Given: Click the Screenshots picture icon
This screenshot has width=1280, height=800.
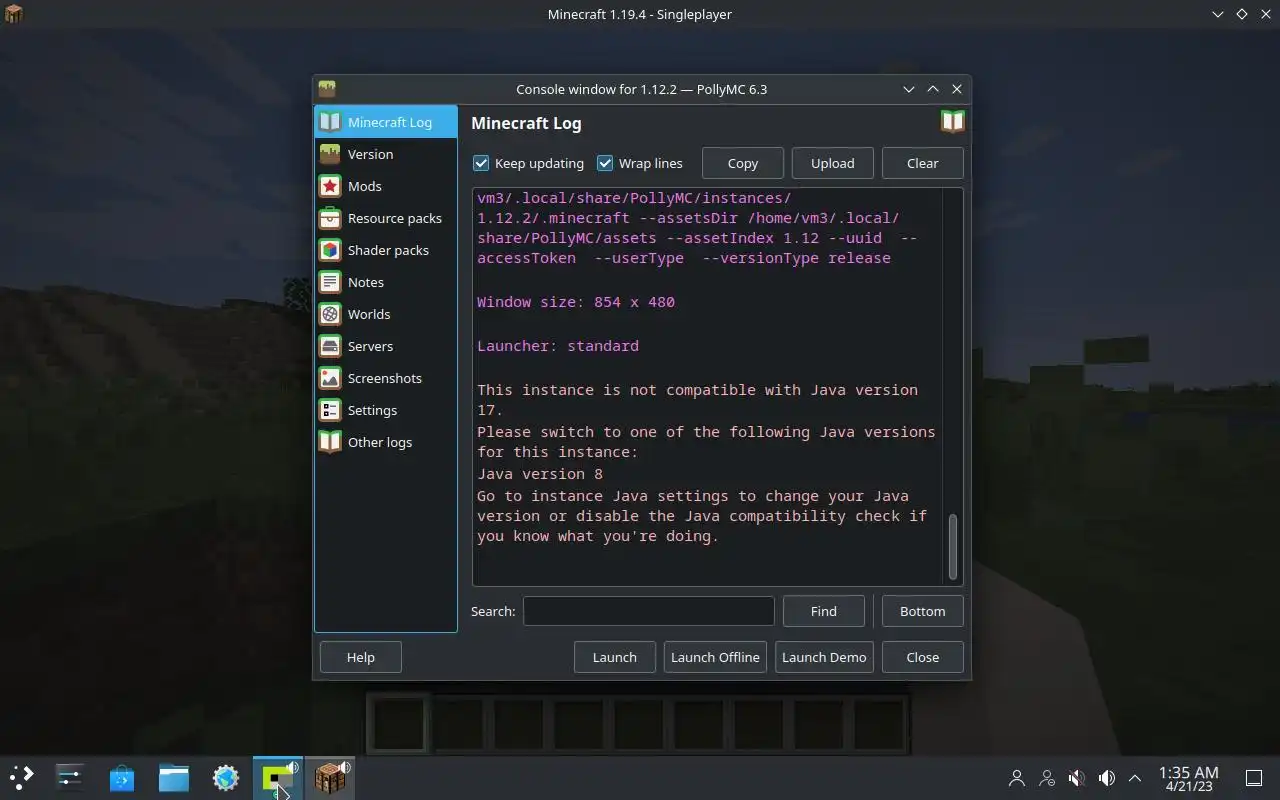Looking at the screenshot, I should coord(330,378).
